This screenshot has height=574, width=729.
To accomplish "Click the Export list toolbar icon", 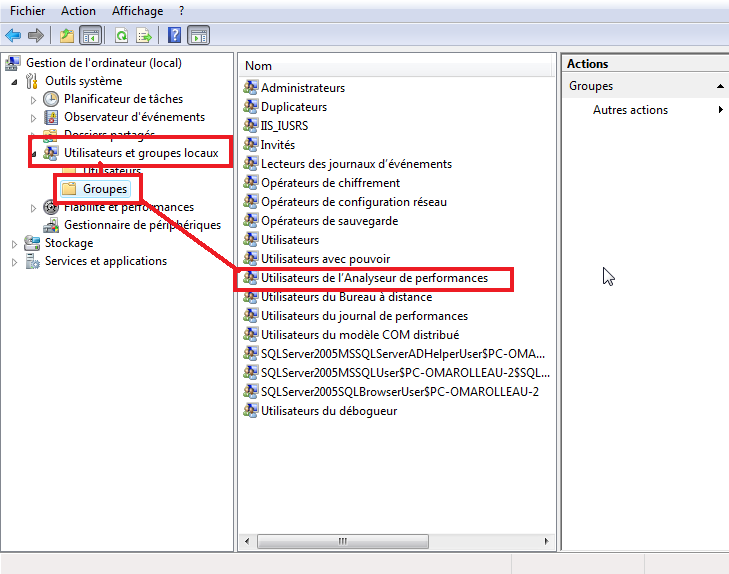I will coord(144,35).
